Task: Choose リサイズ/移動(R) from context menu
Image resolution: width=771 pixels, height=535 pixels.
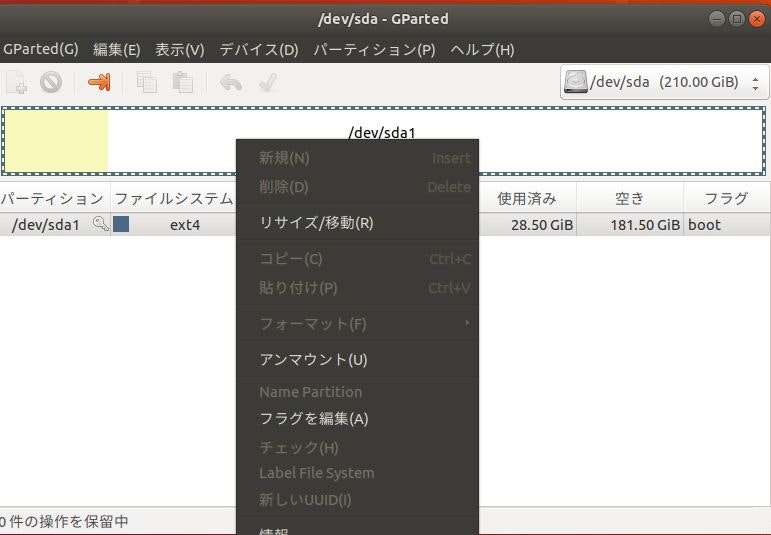Action: (x=357, y=223)
